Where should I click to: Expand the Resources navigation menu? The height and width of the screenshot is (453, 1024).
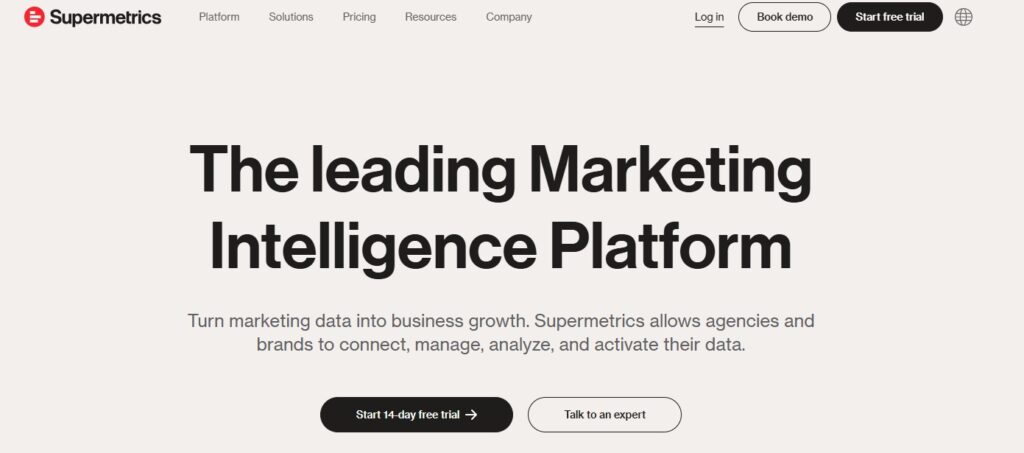click(431, 17)
